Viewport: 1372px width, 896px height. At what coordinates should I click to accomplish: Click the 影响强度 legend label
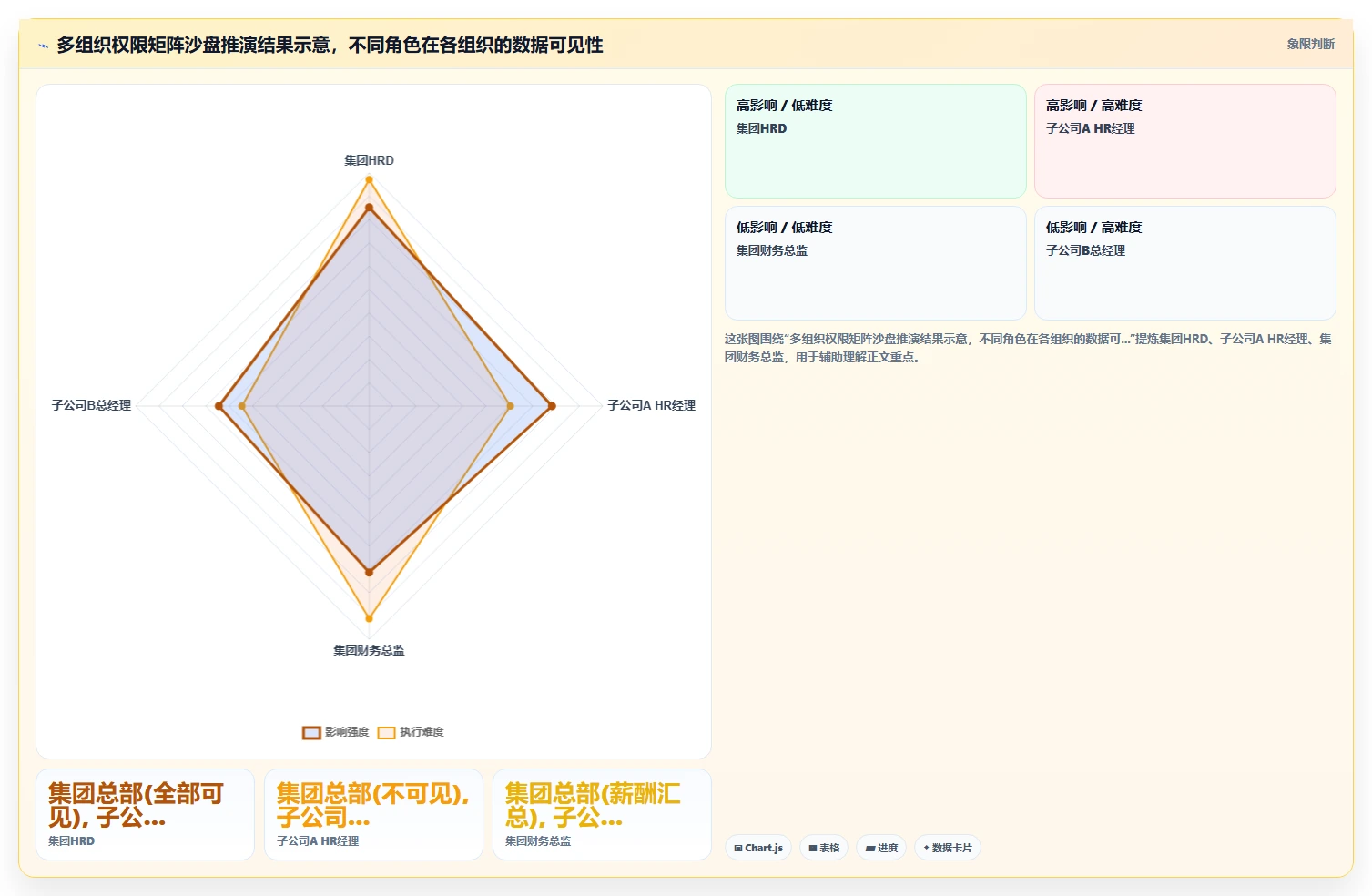(347, 732)
